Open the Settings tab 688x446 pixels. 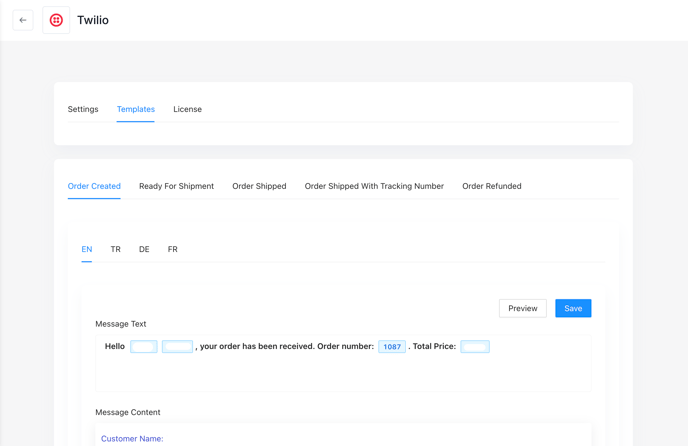click(x=83, y=109)
